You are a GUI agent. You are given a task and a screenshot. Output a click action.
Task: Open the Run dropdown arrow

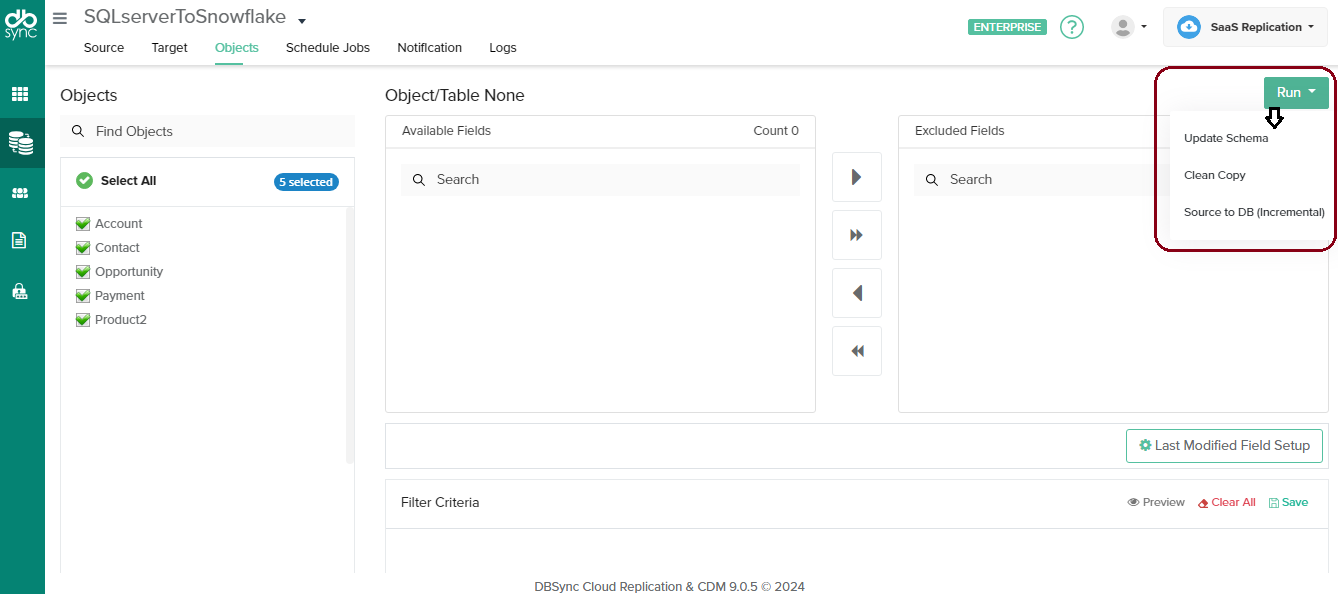pyautogui.click(x=1312, y=91)
